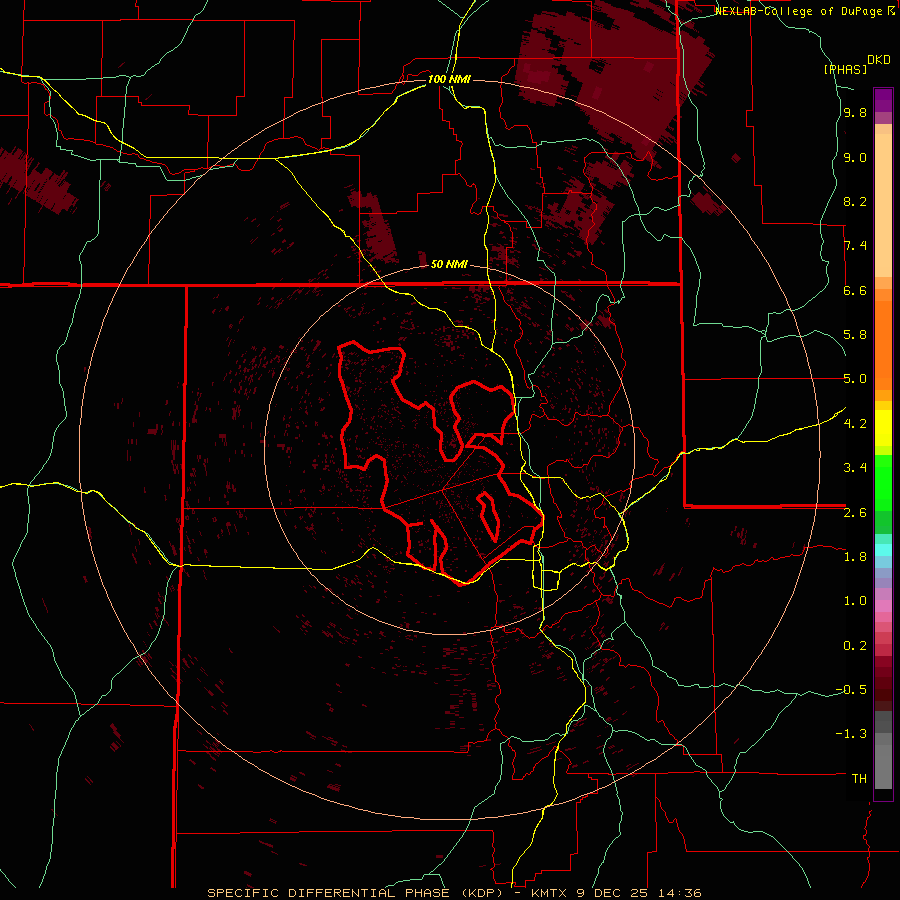Click the 5.8 scale value
Viewport: 900px width, 900px height.
[855, 335]
